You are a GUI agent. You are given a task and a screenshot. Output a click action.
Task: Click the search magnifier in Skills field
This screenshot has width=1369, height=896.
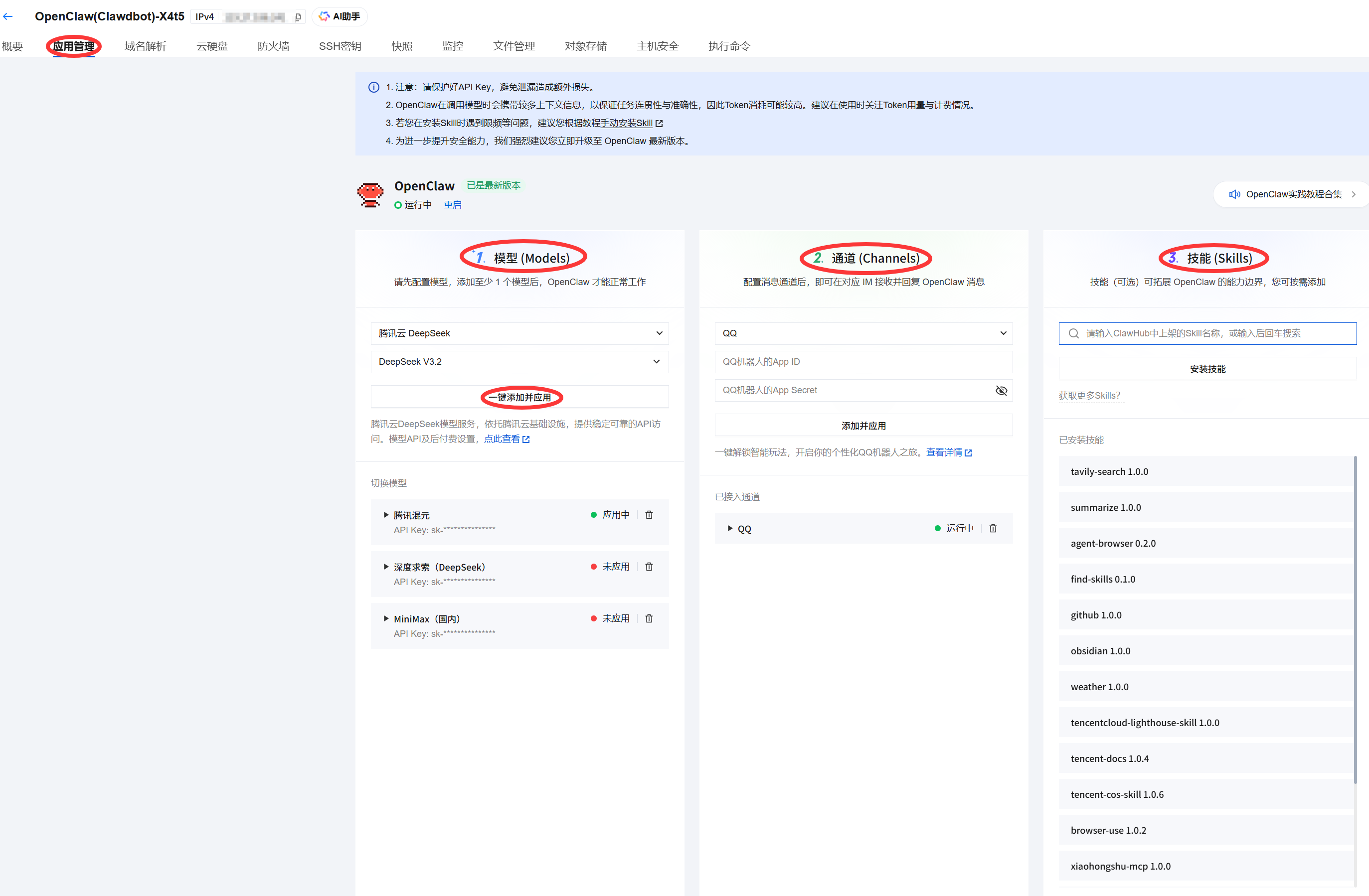(1073, 333)
